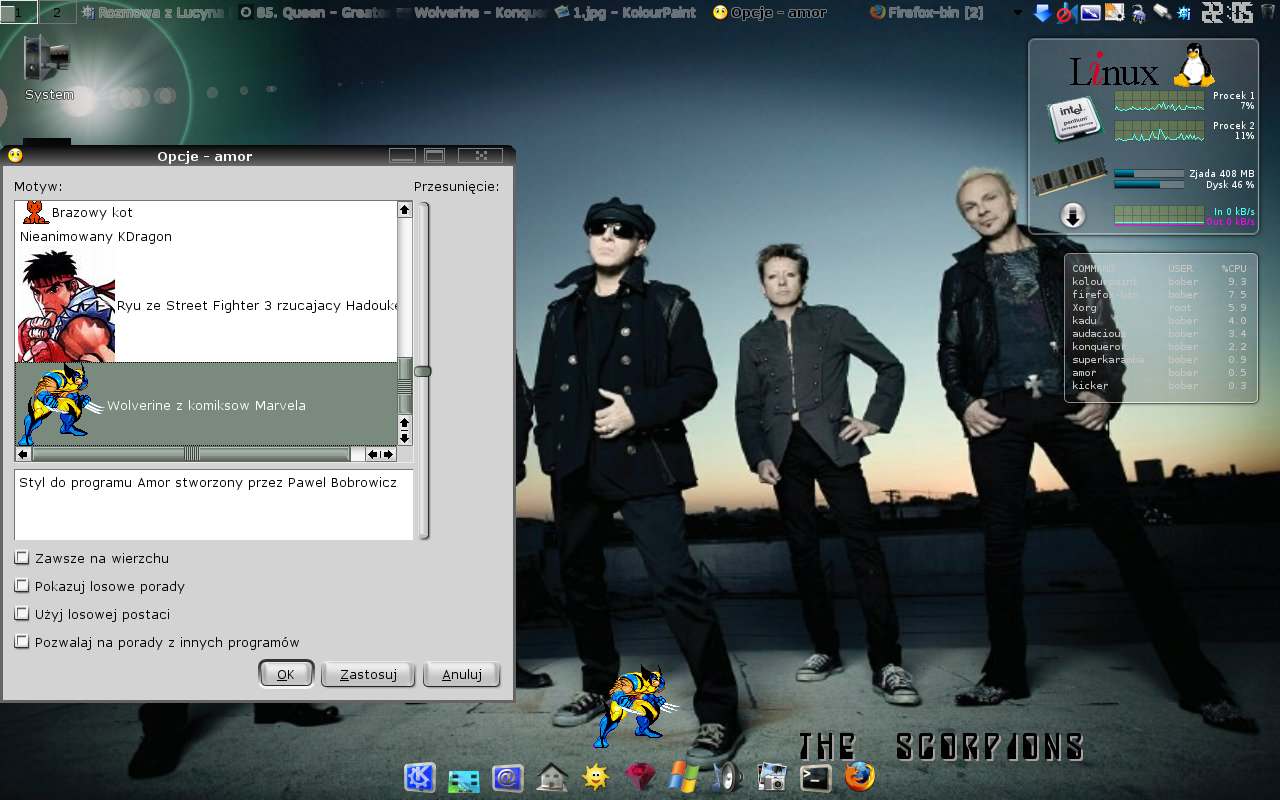The height and width of the screenshot is (800, 1280).
Task: Click the Kadu sun tray icon
Action: point(1185,12)
